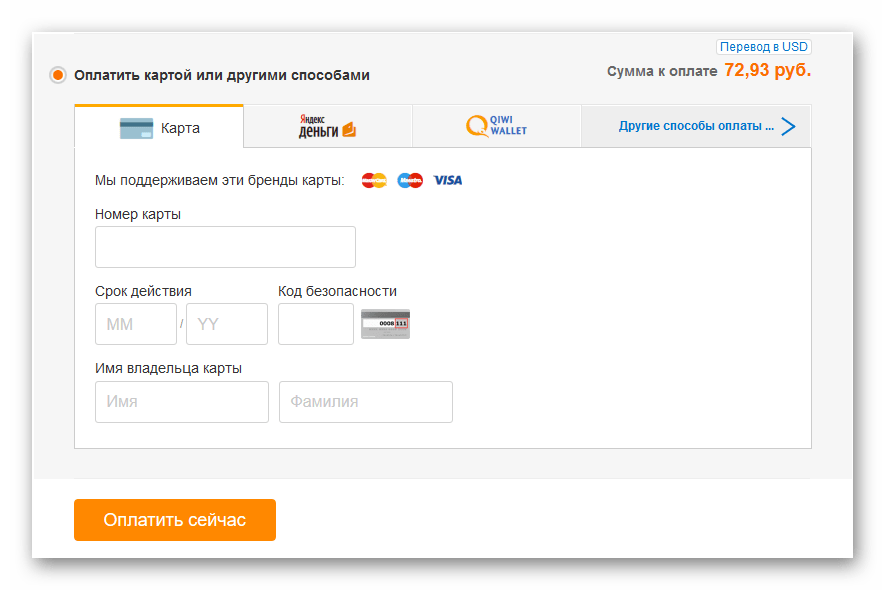
Task: Switch to the Карта tab
Action: 159,127
